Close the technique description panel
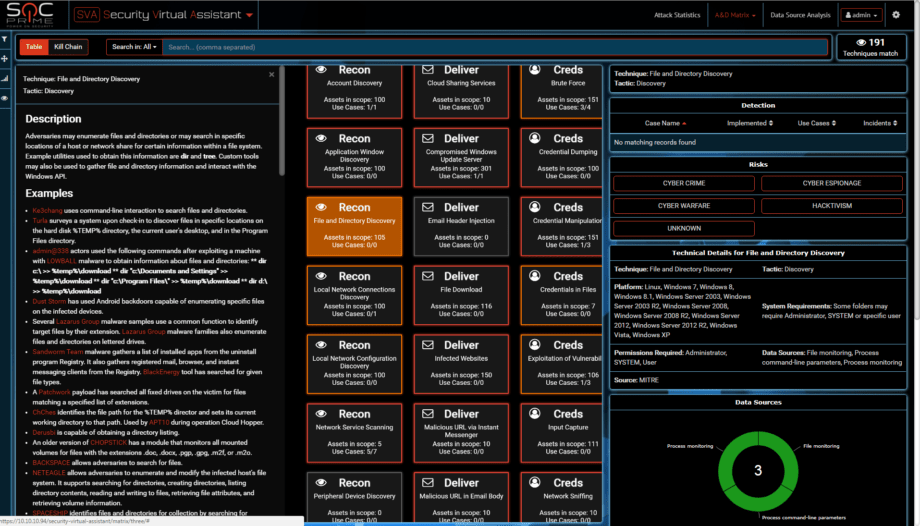The width and height of the screenshot is (920, 526). 271,74
